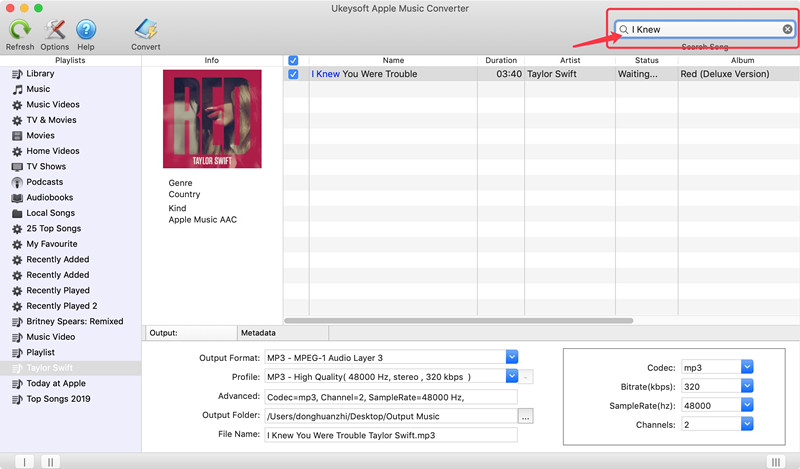Click the single-bar button at bottom left
Screen dimensions: 800x469
pos(24,462)
